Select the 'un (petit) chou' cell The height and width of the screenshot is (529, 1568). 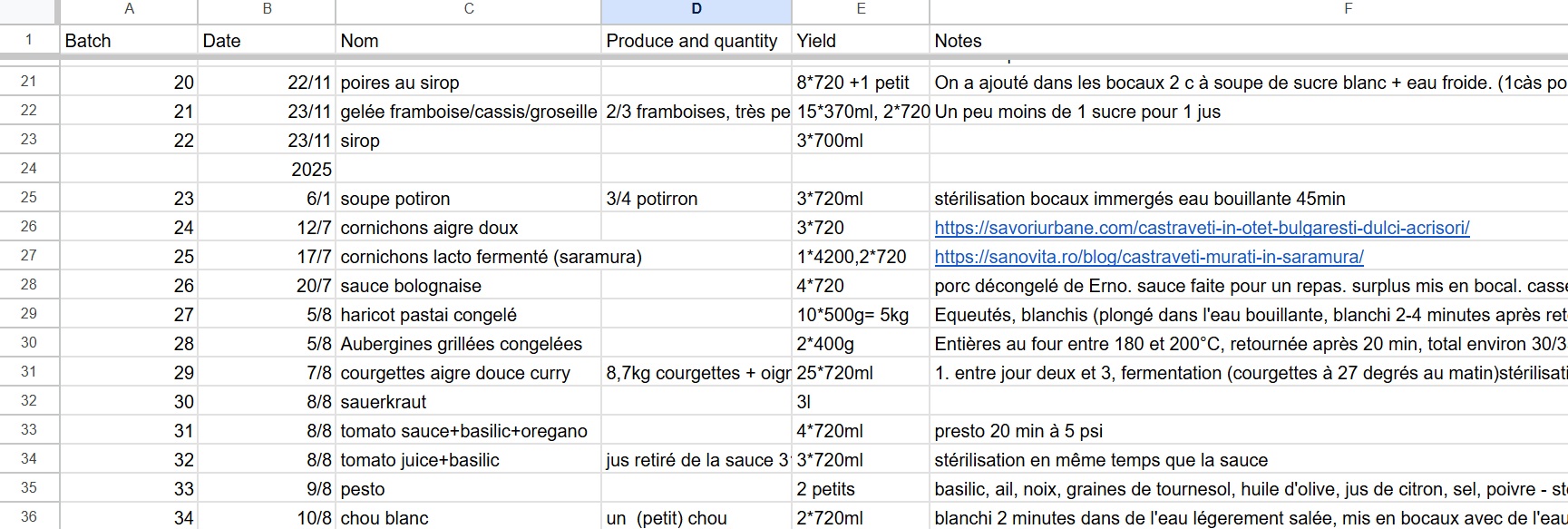click(x=695, y=518)
